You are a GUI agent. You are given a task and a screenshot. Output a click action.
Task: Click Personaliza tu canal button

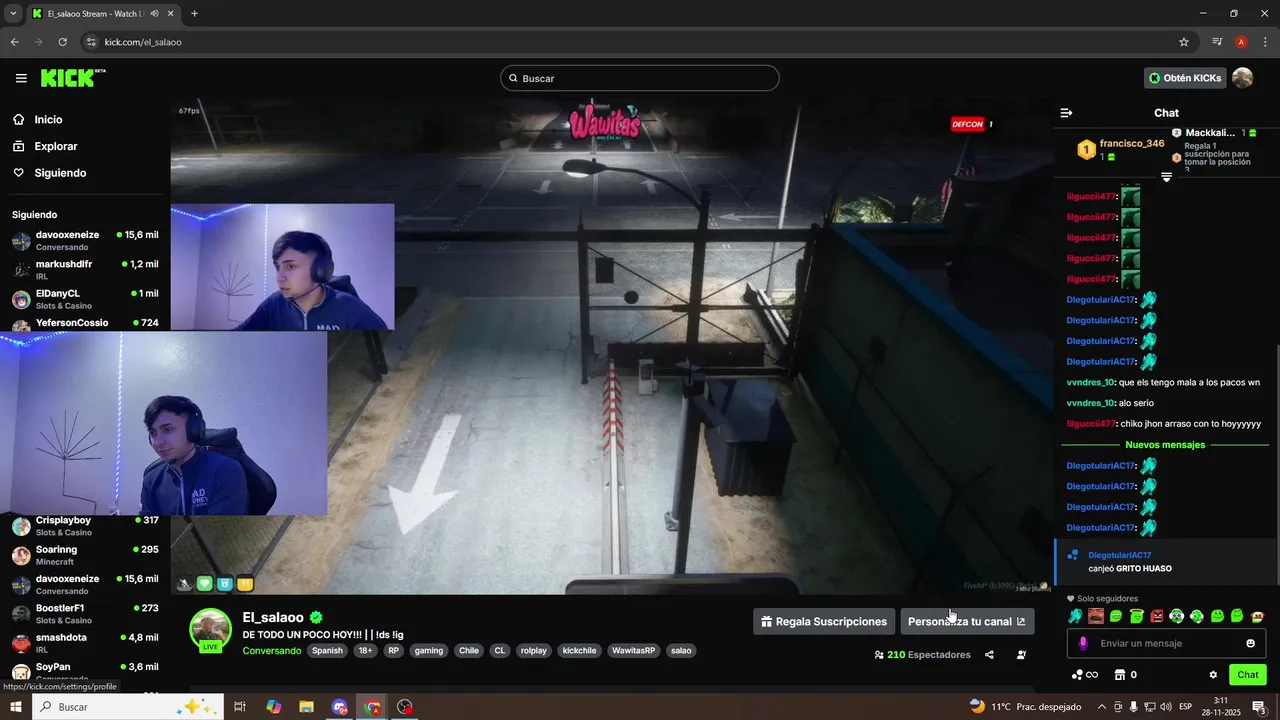(x=967, y=621)
